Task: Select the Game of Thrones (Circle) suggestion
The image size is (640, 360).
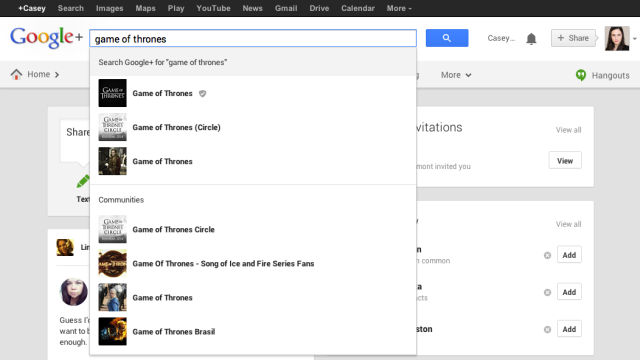Action: 253,127
